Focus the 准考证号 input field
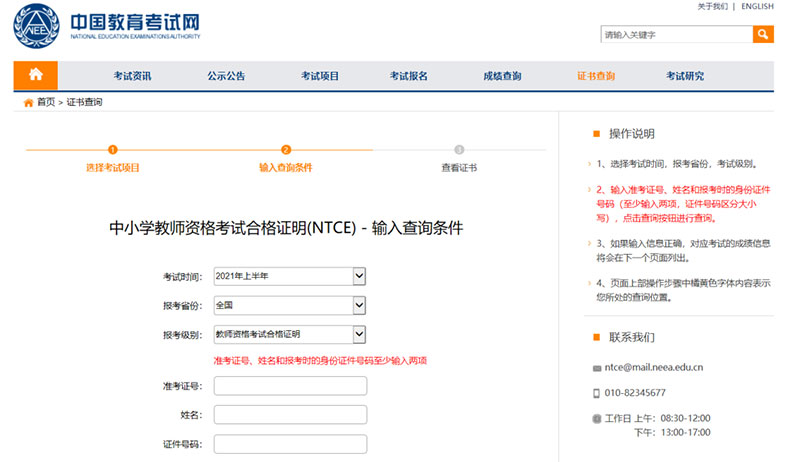 coord(290,386)
